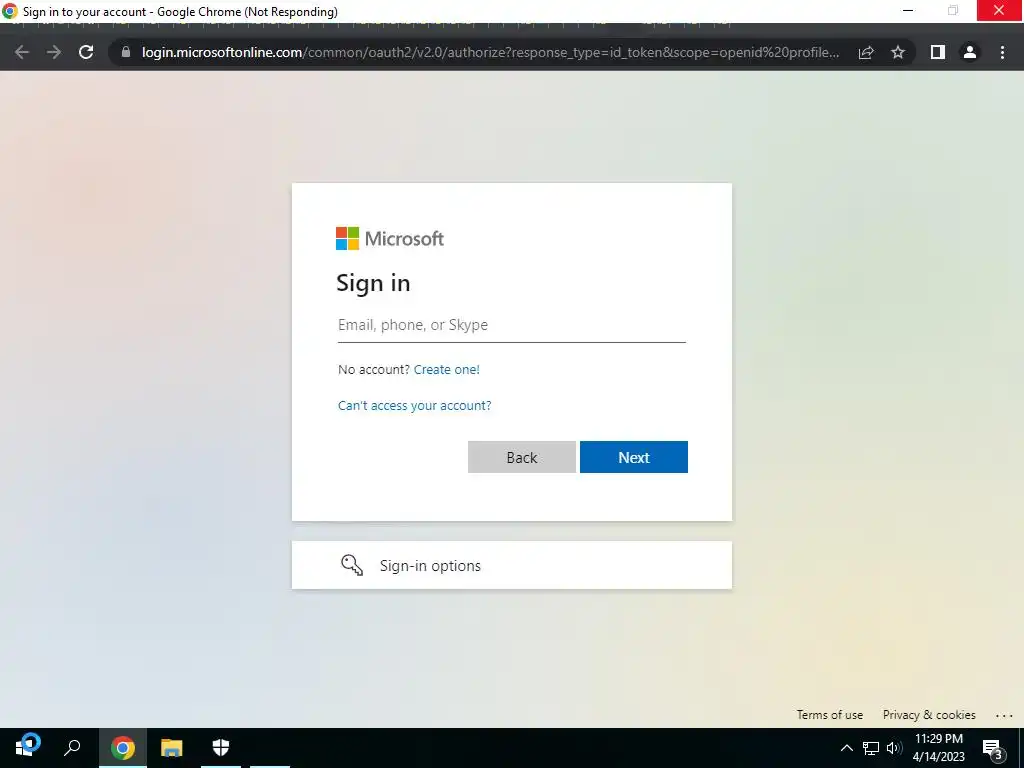
Task: Click the volume speaker tray icon
Action: point(895,748)
